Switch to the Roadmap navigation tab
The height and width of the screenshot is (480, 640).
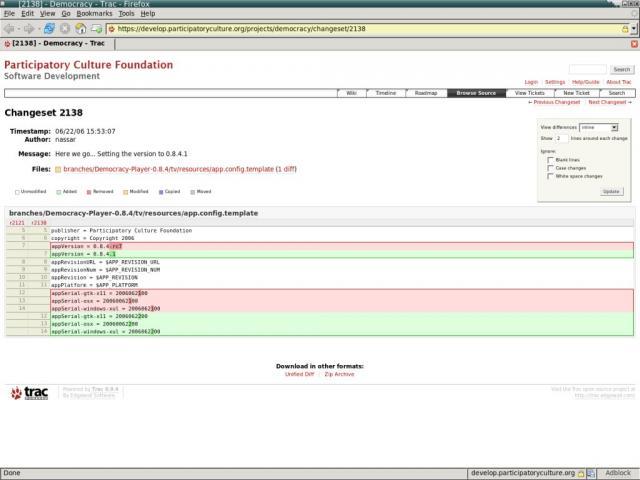pyautogui.click(x=426, y=93)
